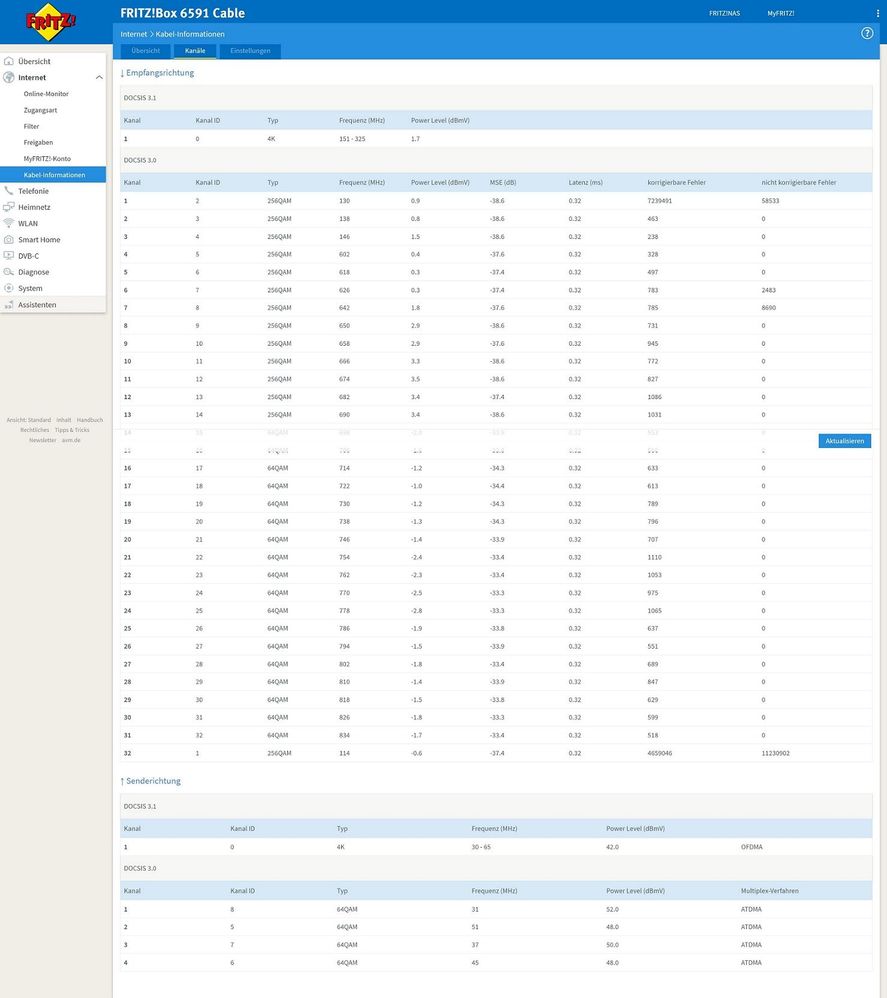Open the FRITZ!NAS link
This screenshot has width=887, height=998.
click(724, 13)
